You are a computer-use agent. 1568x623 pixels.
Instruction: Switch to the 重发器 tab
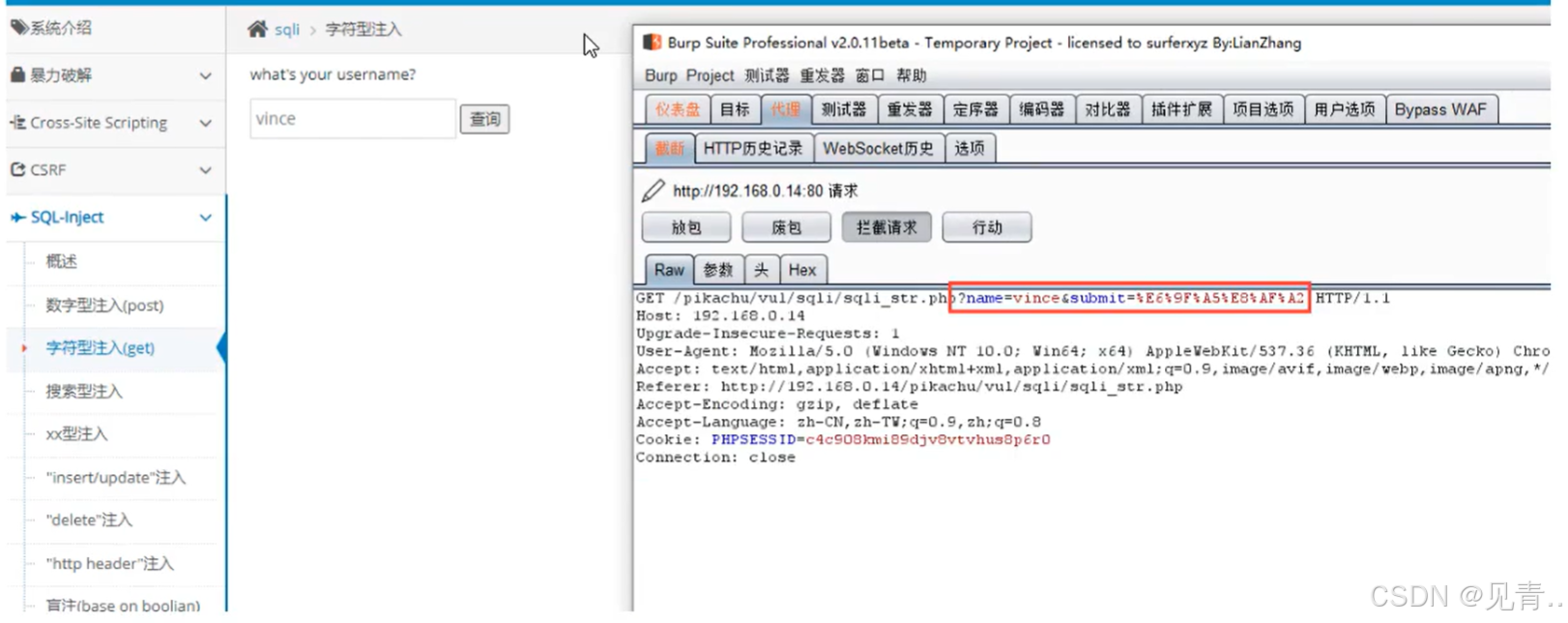click(910, 109)
